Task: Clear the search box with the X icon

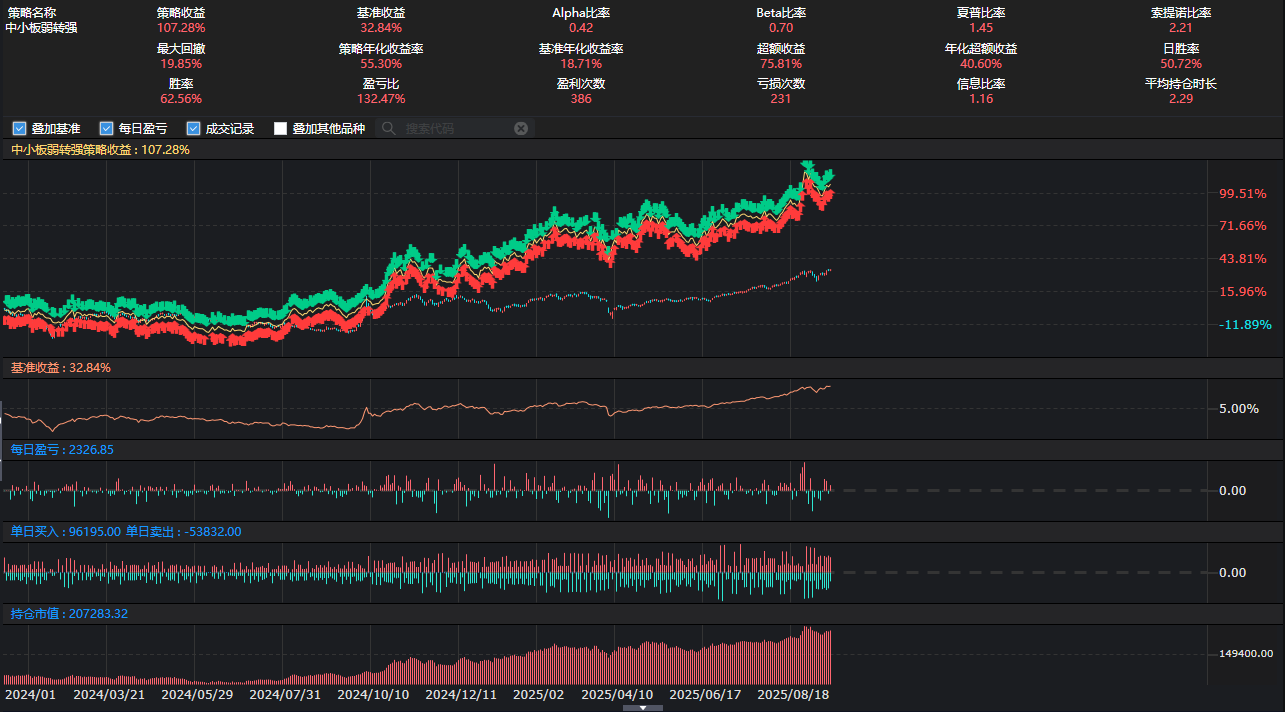Action: click(x=521, y=129)
